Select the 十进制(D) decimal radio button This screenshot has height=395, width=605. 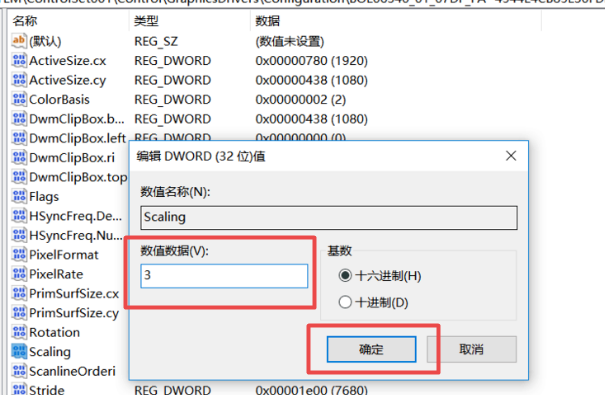point(345,302)
